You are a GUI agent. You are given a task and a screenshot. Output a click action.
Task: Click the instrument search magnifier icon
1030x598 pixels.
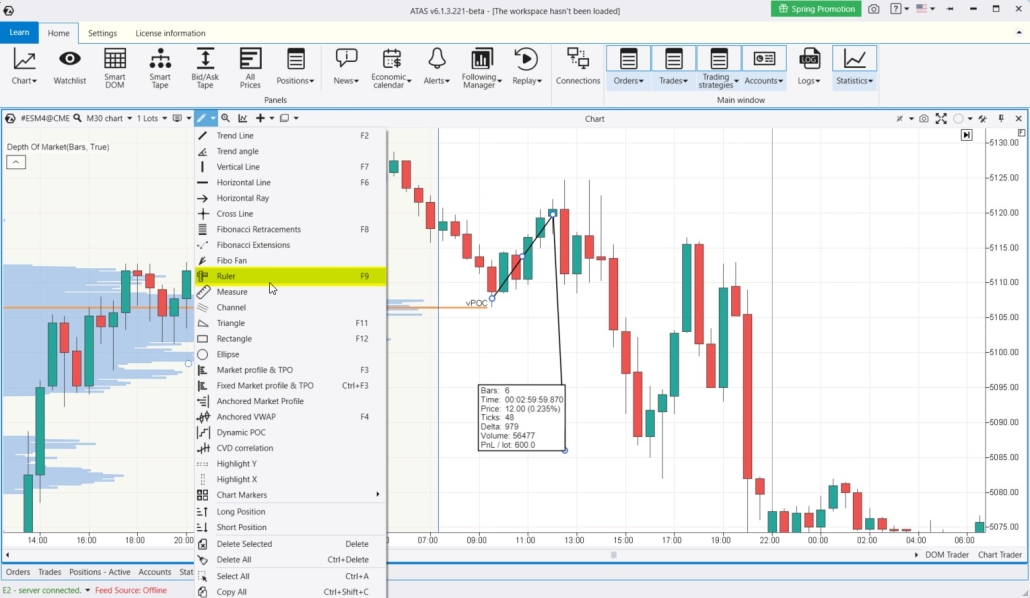77,118
